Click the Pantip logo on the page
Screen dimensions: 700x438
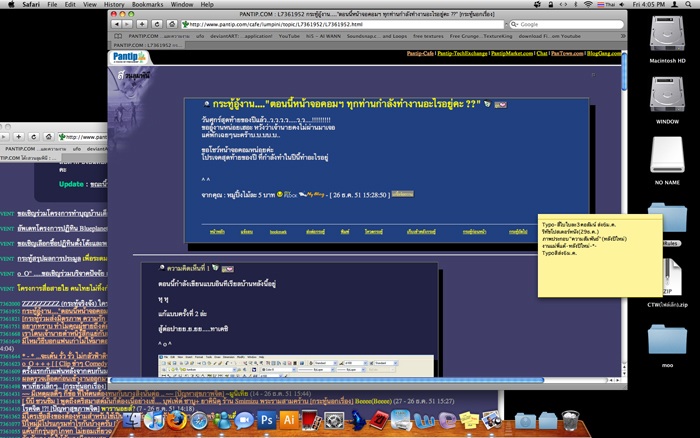(x=129, y=57)
